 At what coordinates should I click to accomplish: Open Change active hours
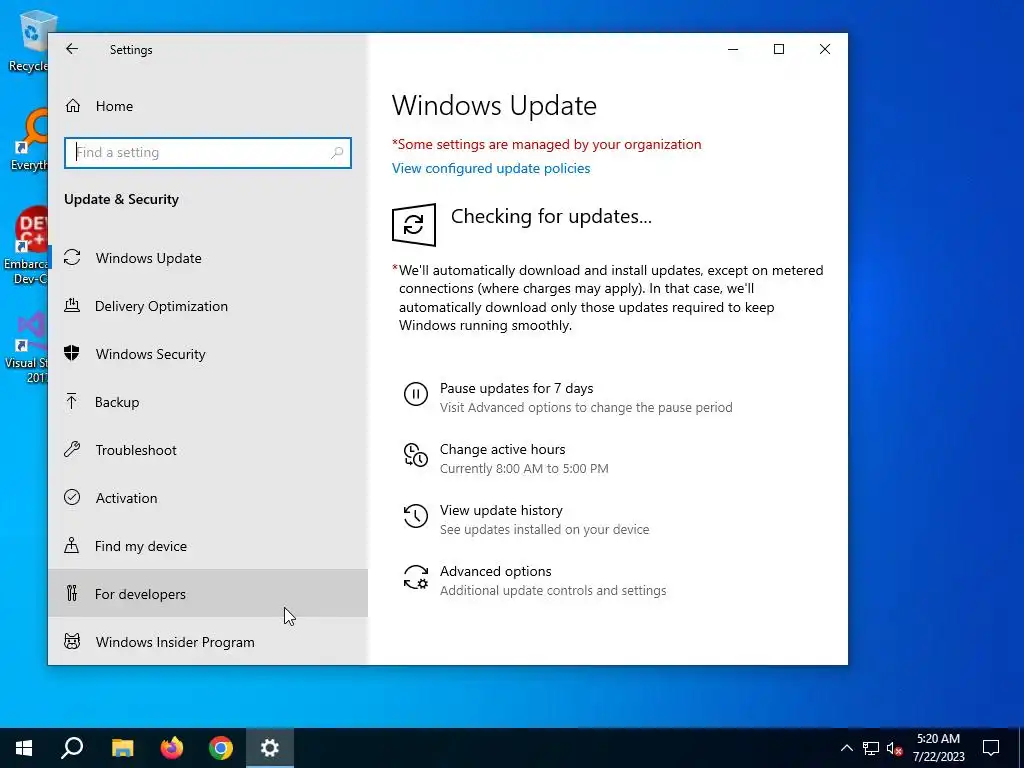click(x=502, y=449)
